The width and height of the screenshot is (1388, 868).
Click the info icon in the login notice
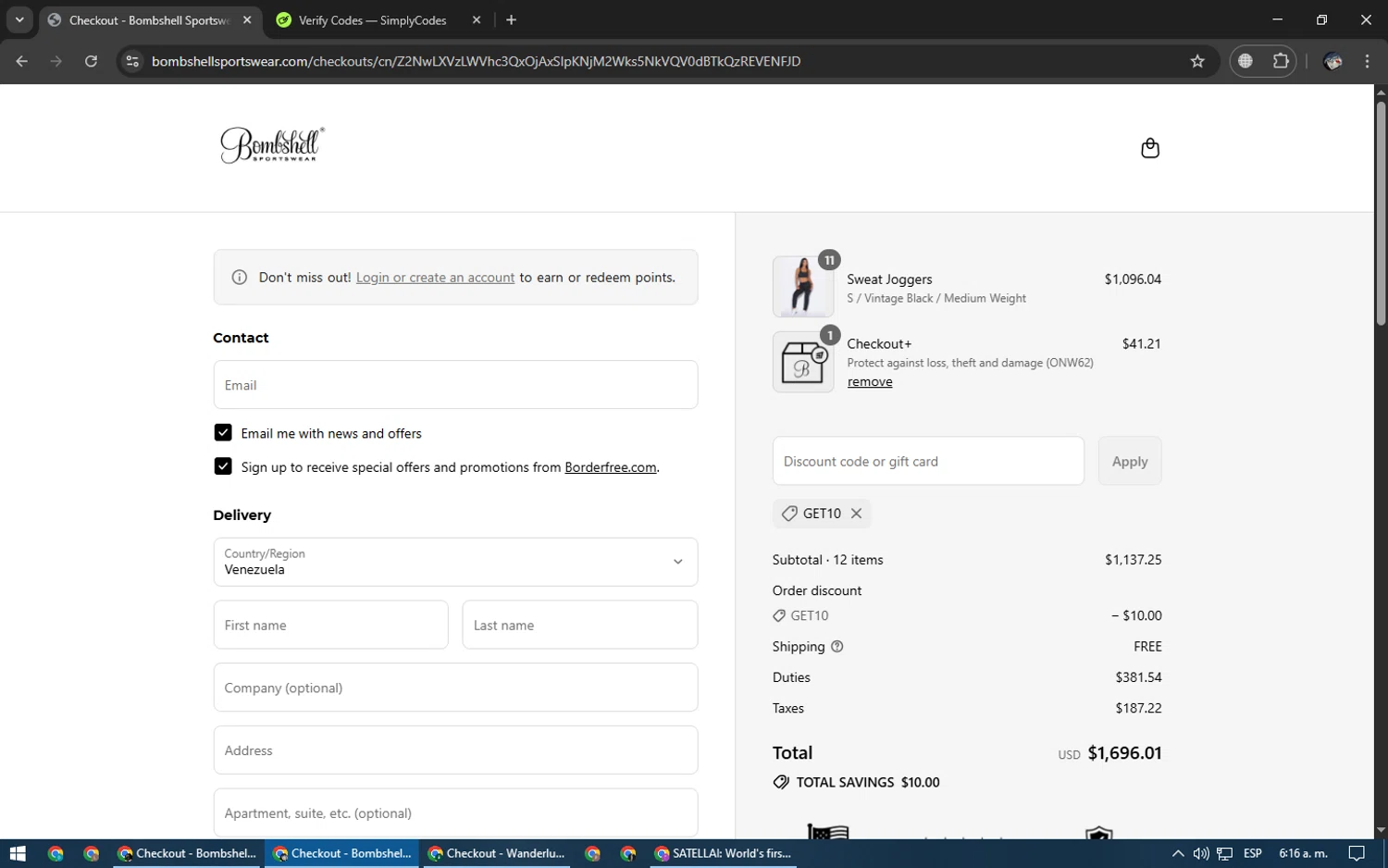240,278
